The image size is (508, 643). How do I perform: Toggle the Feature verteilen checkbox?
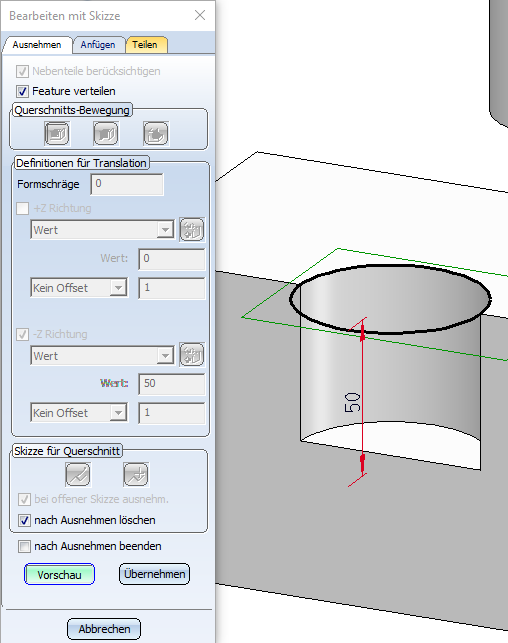pyautogui.click(x=23, y=91)
